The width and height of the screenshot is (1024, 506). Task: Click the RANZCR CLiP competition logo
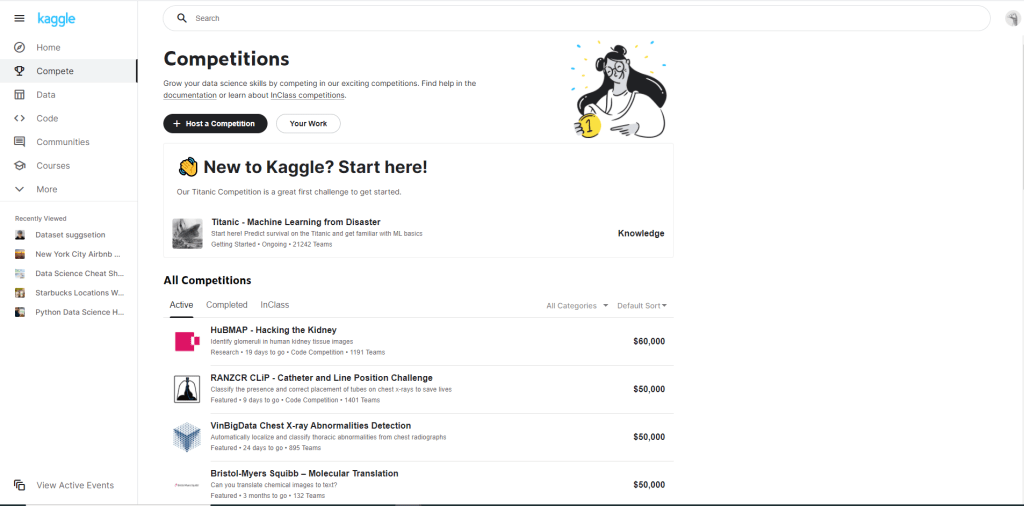click(187, 389)
